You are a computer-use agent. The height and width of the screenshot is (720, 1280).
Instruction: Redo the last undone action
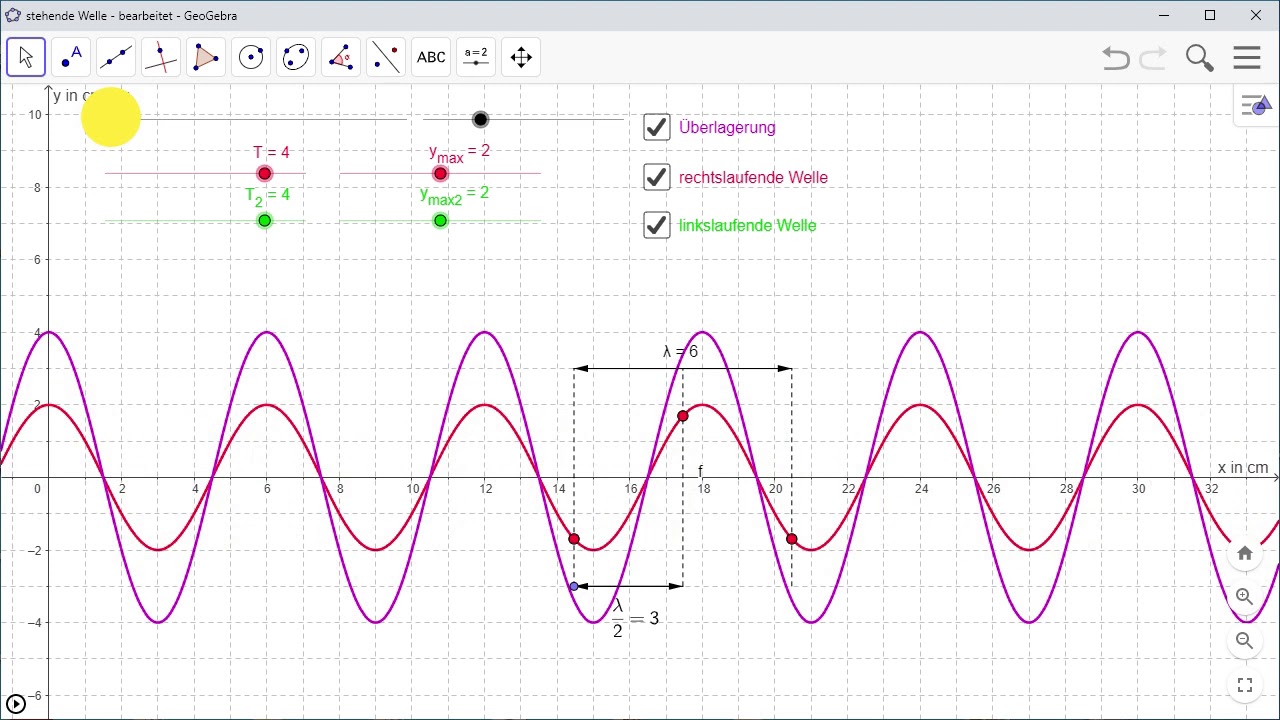click(x=1153, y=58)
